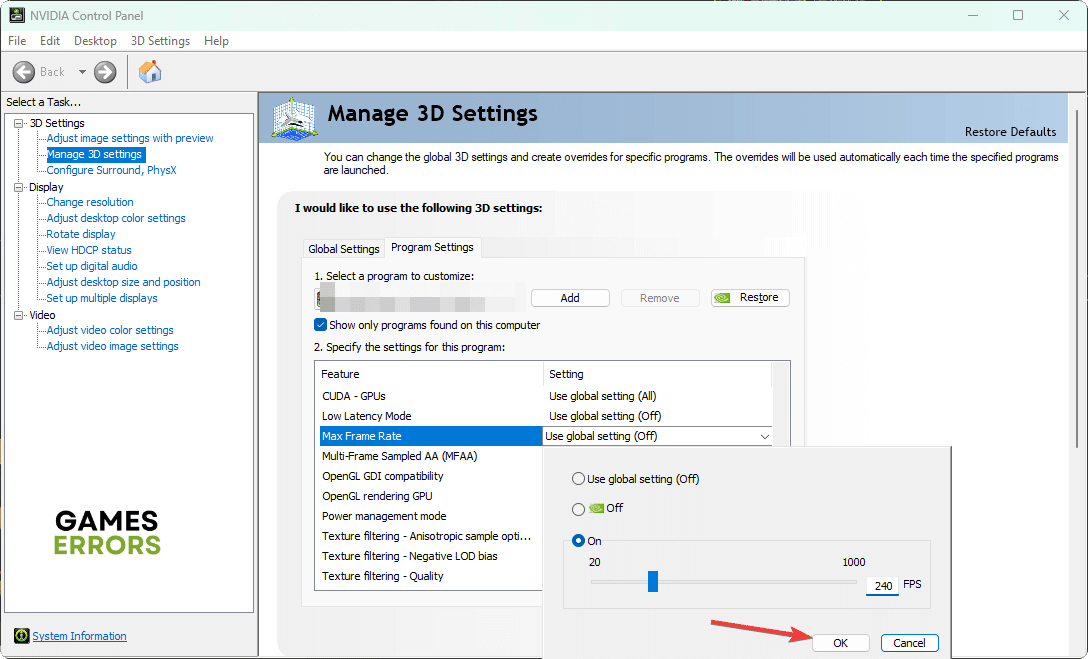Click the Max Frame Rate slider handle

click(653, 582)
